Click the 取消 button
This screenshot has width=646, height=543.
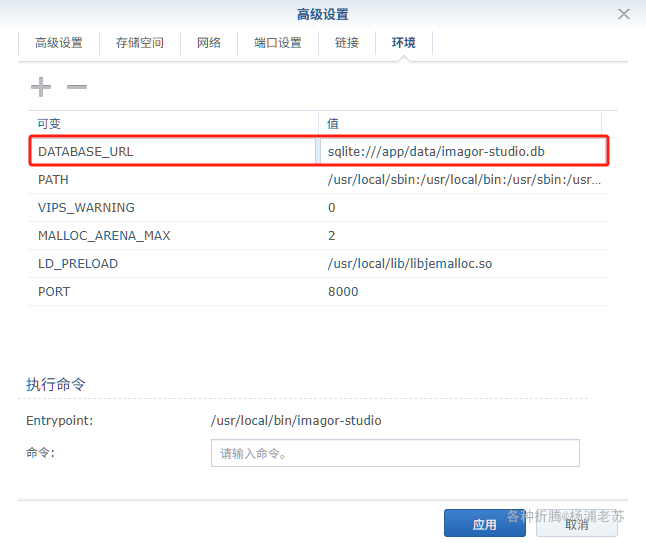pos(576,523)
